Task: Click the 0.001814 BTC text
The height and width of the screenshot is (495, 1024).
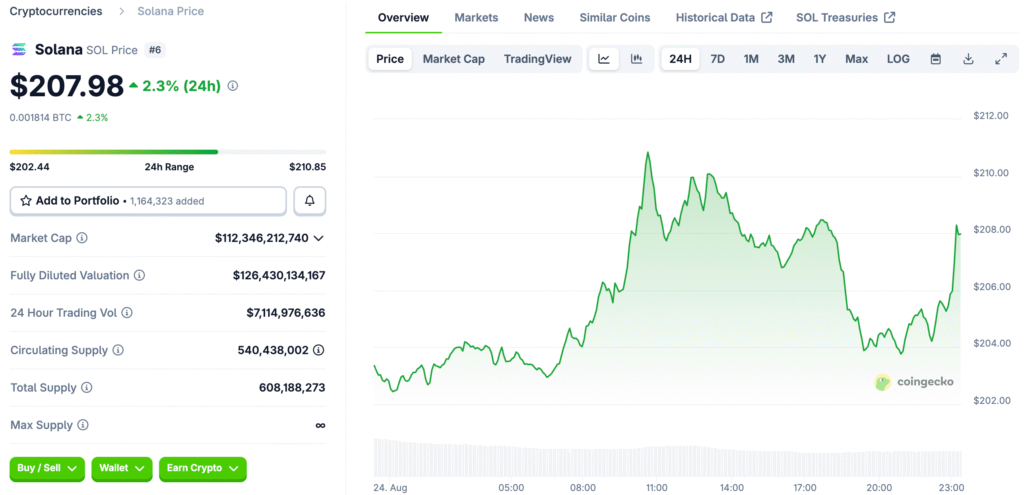Action: [40, 118]
